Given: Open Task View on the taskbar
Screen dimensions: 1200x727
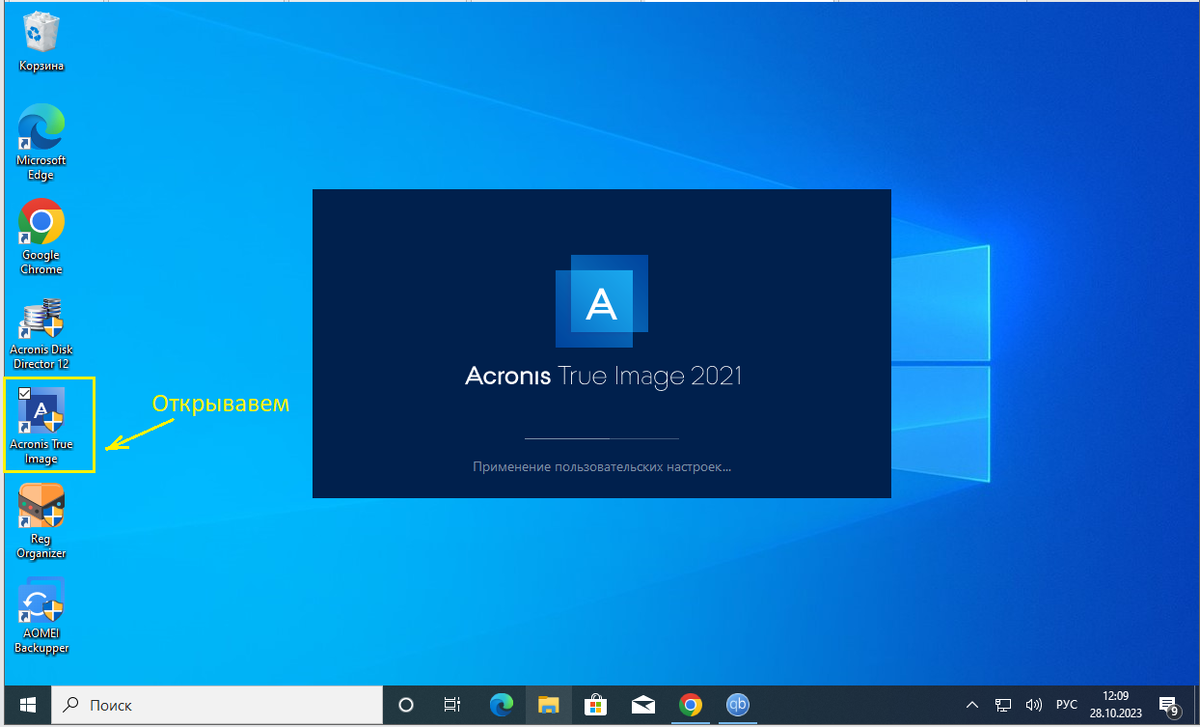Looking at the screenshot, I should click(452, 705).
